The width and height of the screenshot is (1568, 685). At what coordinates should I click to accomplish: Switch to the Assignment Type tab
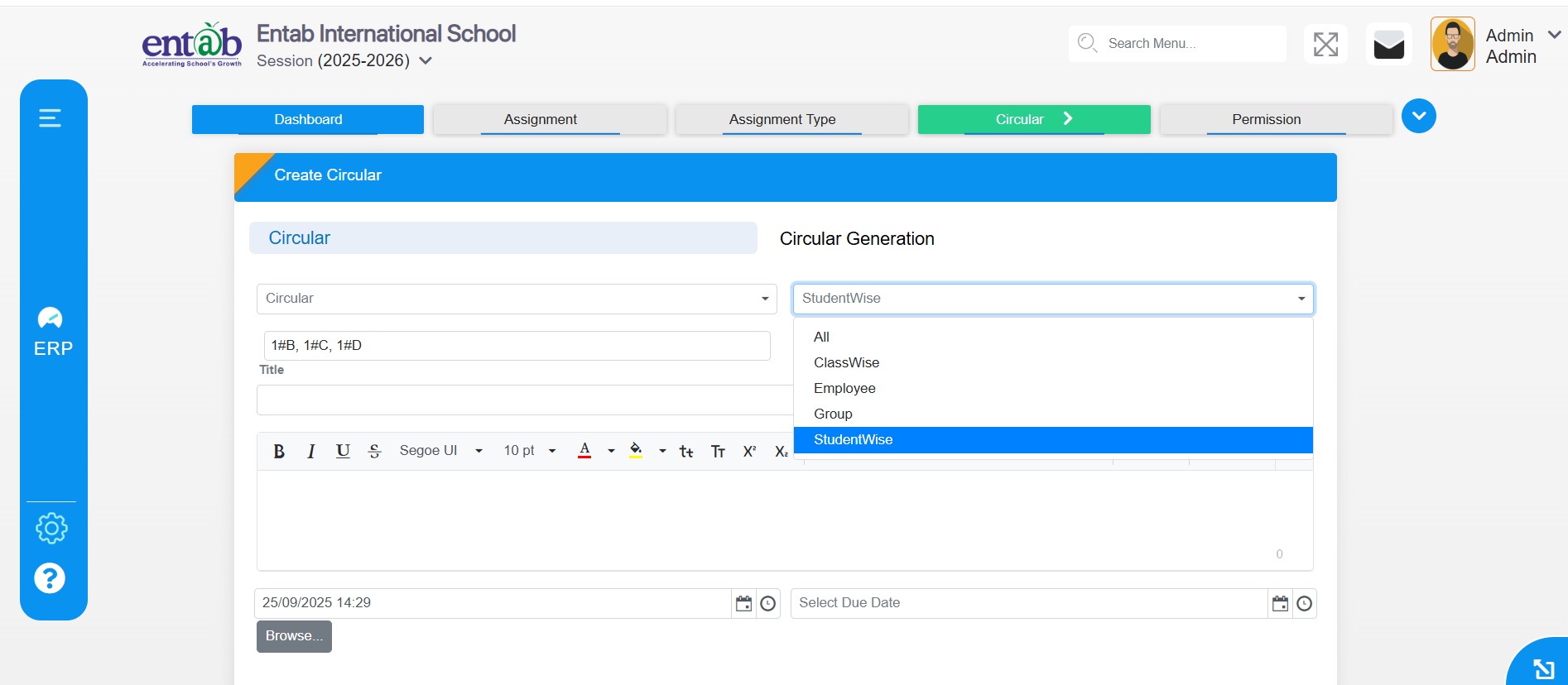pos(782,119)
